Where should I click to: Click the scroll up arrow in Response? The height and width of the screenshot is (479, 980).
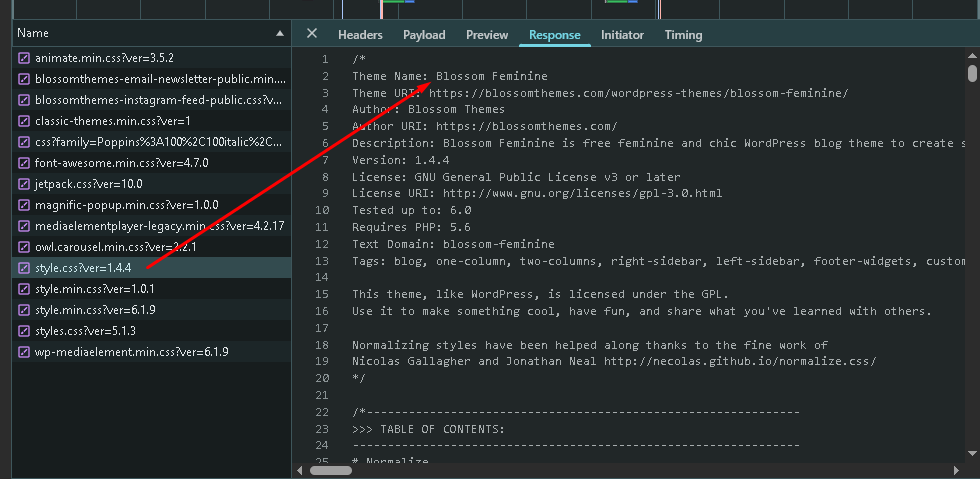pyautogui.click(x=972, y=54)
